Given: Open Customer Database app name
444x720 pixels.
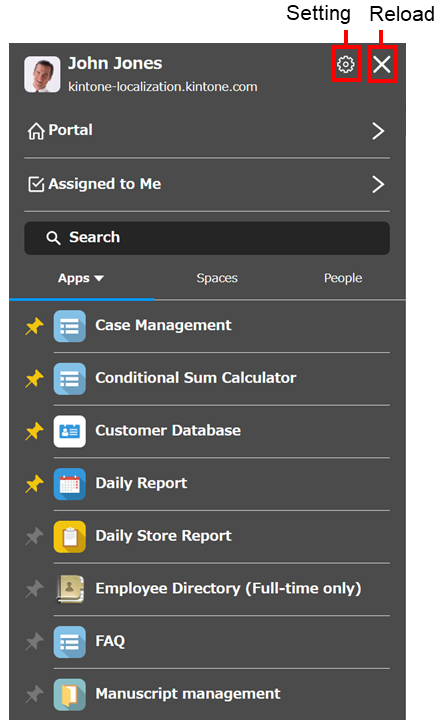Looking at the screenshot, I should pyautogui.click(x=168, y=430).
